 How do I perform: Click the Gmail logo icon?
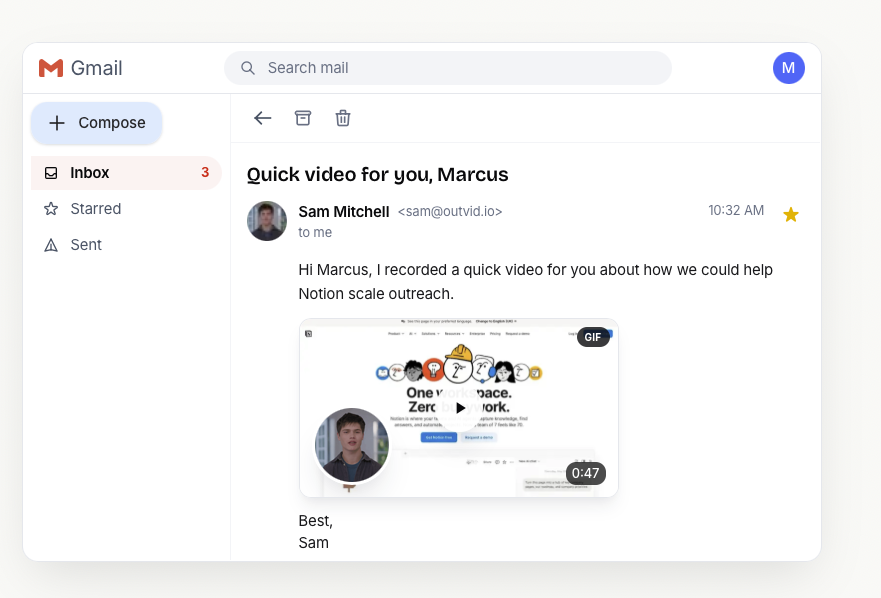[x=51, y=68]
